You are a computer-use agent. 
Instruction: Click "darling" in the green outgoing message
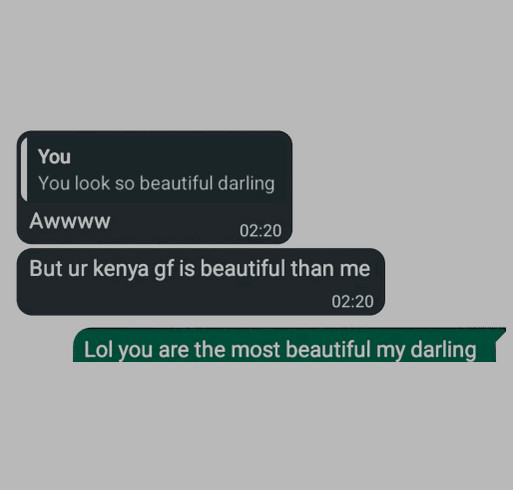pyautogui.click(x=443, y=350)
